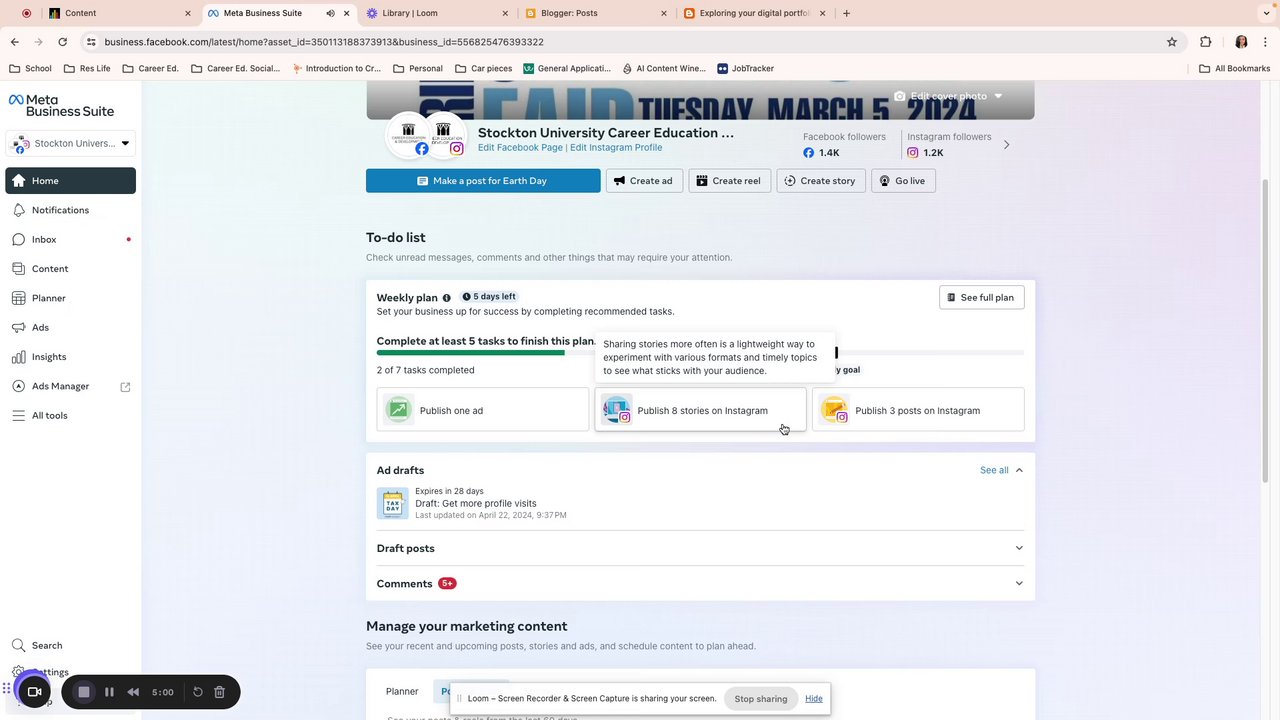Switch to Library | Loom browser tab
1280x720 pixels.
tap(437, 13)
